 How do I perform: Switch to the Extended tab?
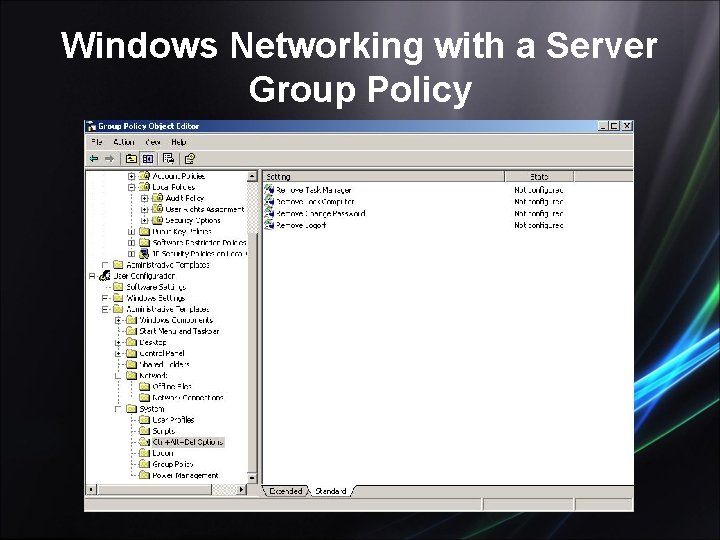tap(286, 491)
